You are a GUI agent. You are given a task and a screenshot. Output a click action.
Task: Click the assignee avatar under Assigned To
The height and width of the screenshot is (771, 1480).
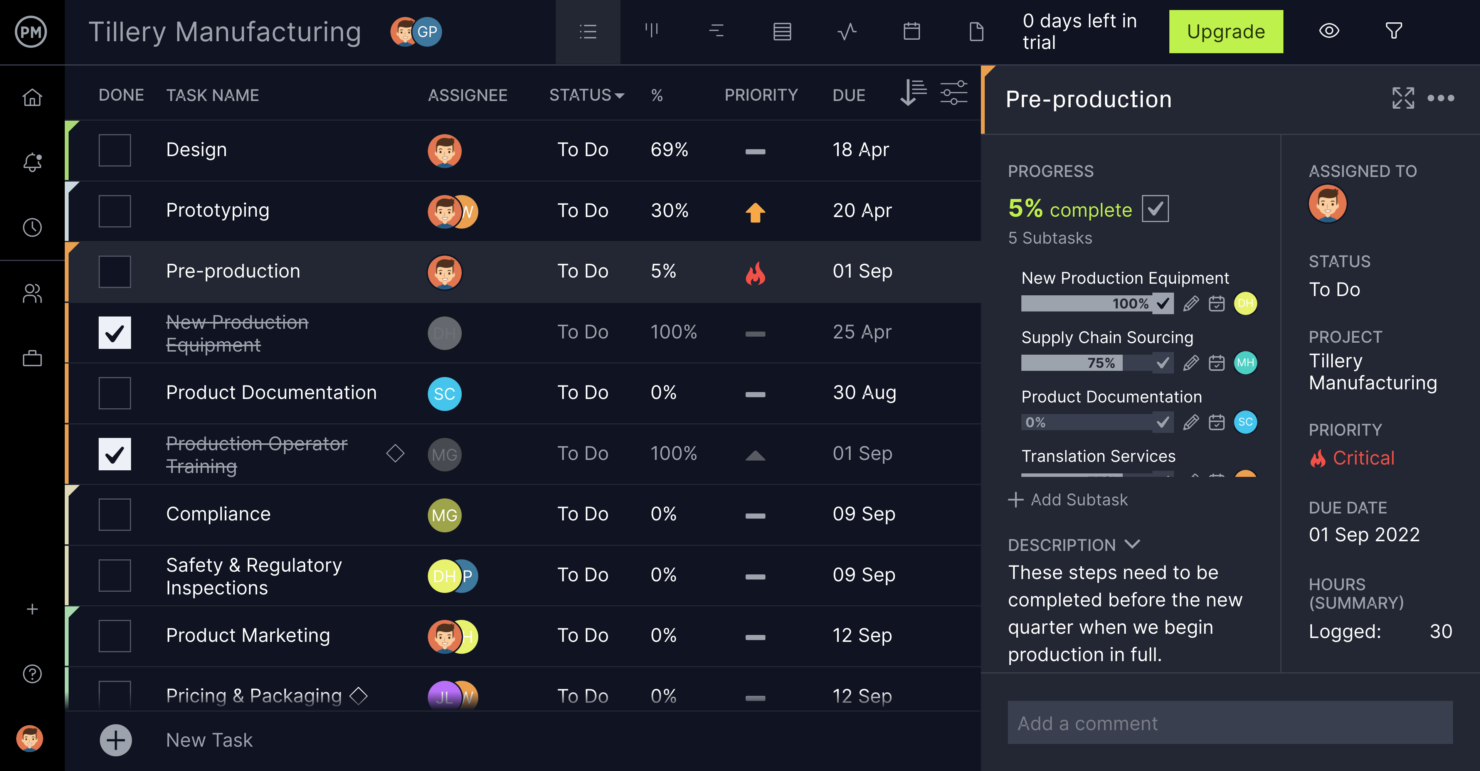[1328, 204]
